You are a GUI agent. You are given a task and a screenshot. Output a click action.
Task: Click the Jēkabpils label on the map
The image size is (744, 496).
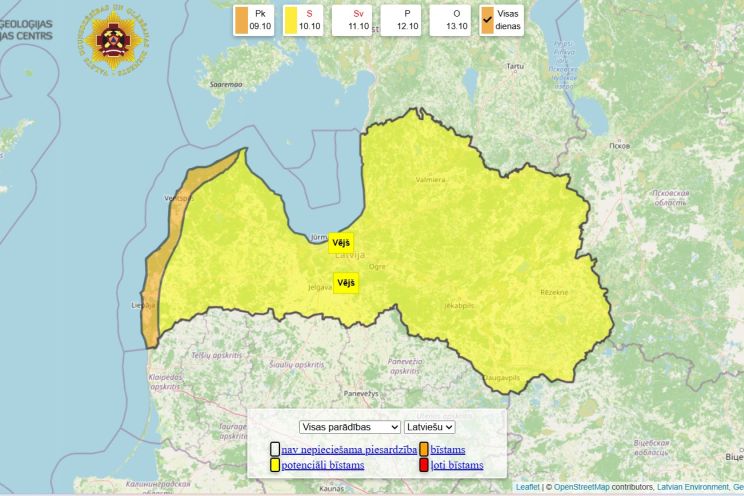pyautogui.click(x=459, y=306)
